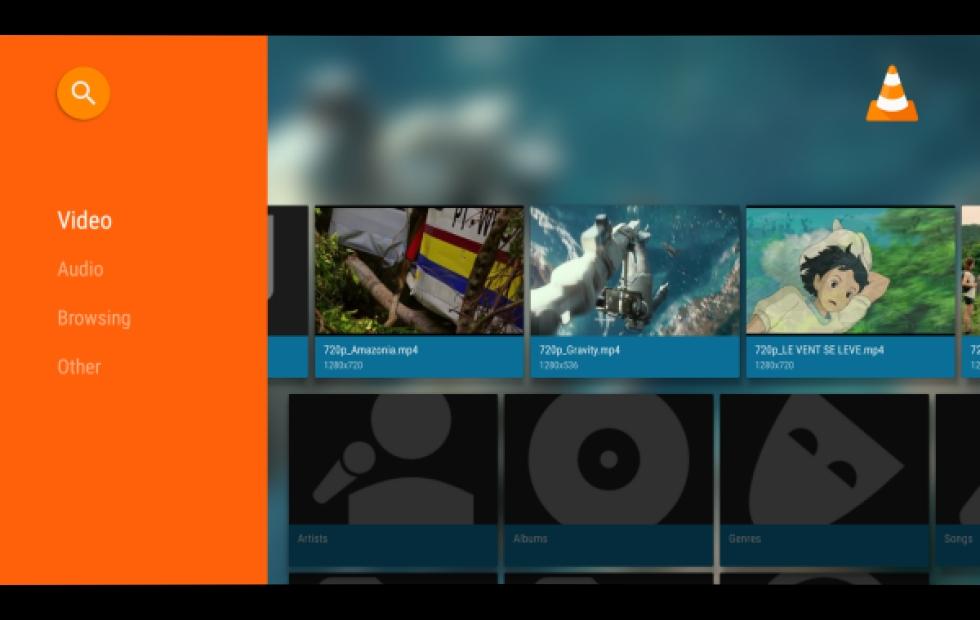Screen dimensions: 980x620
Task: Switch to the Audio section
Action: coord(81,269)
